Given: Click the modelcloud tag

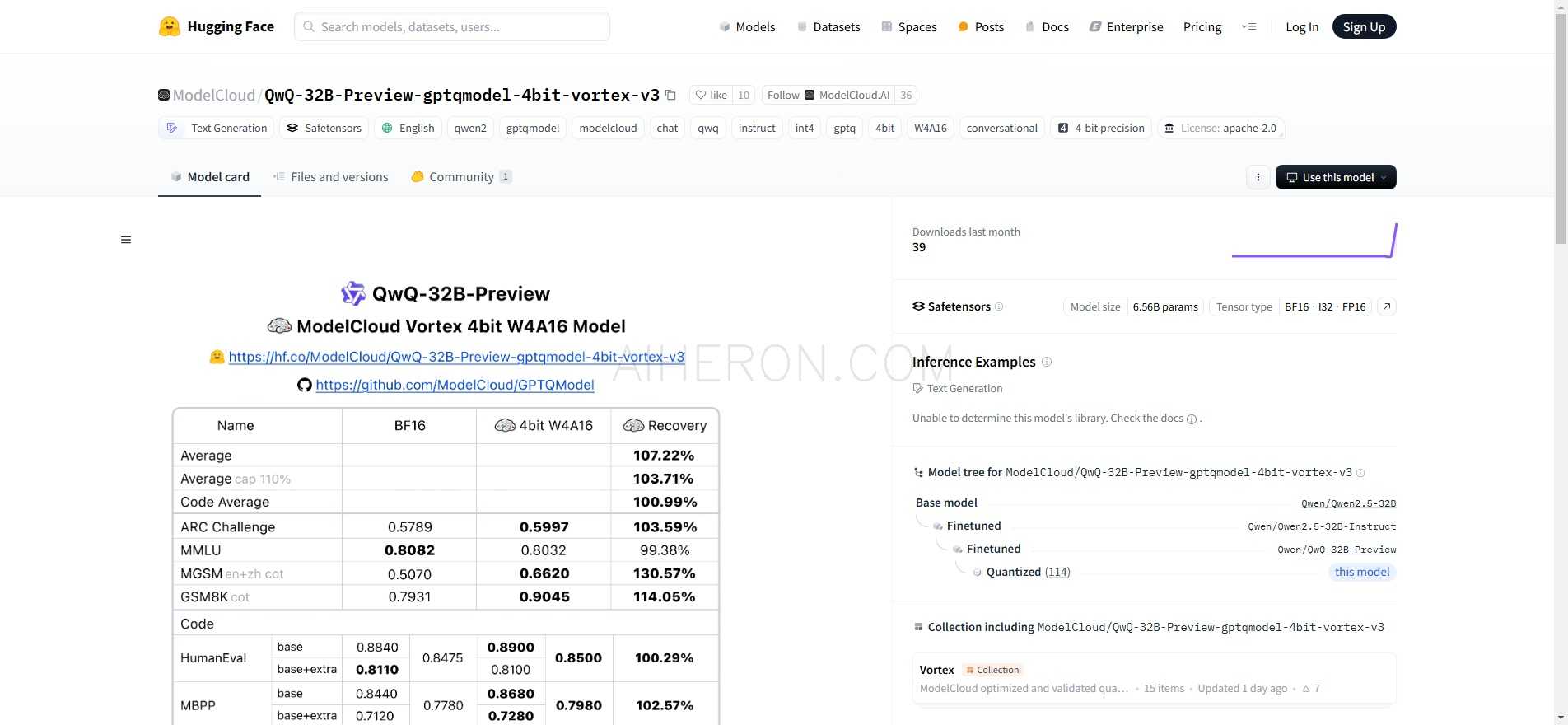Looking at the screenshot, I should (x=608, y=128).
